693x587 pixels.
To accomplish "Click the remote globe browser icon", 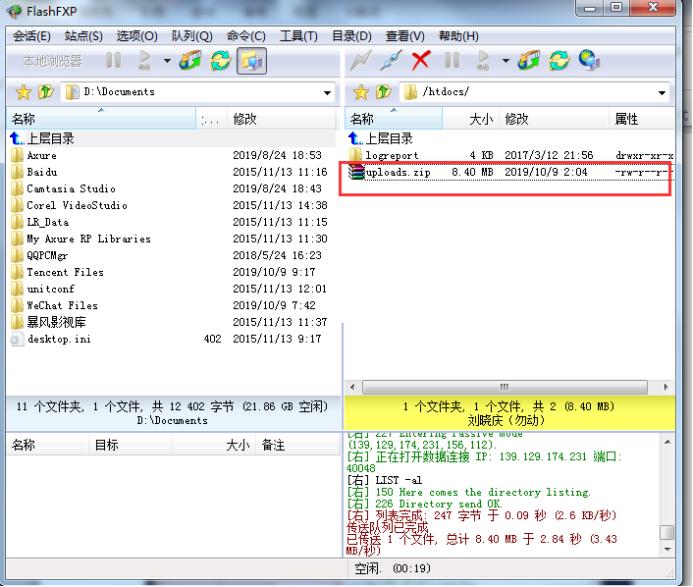I will pos(589,60).
